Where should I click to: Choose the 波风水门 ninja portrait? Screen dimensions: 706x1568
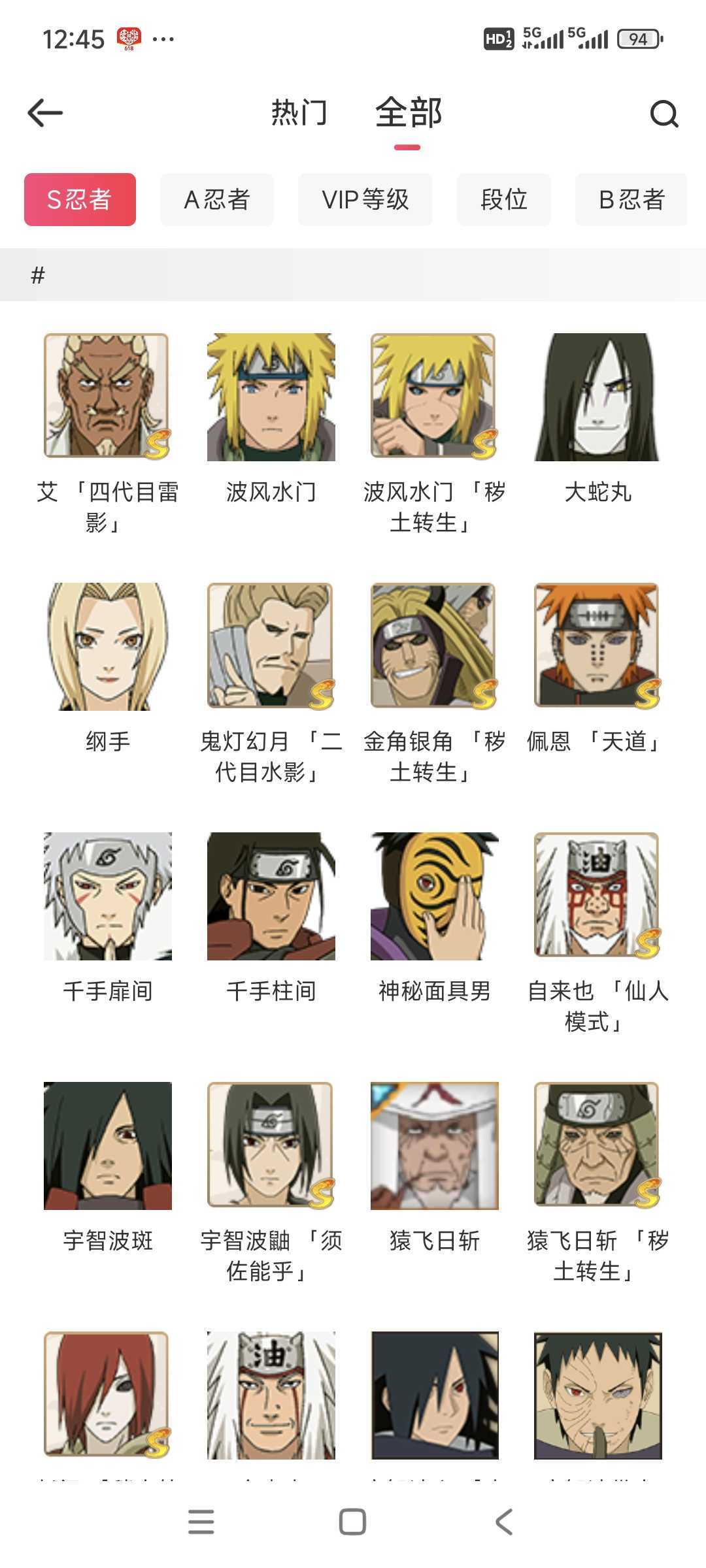(271, 397)
